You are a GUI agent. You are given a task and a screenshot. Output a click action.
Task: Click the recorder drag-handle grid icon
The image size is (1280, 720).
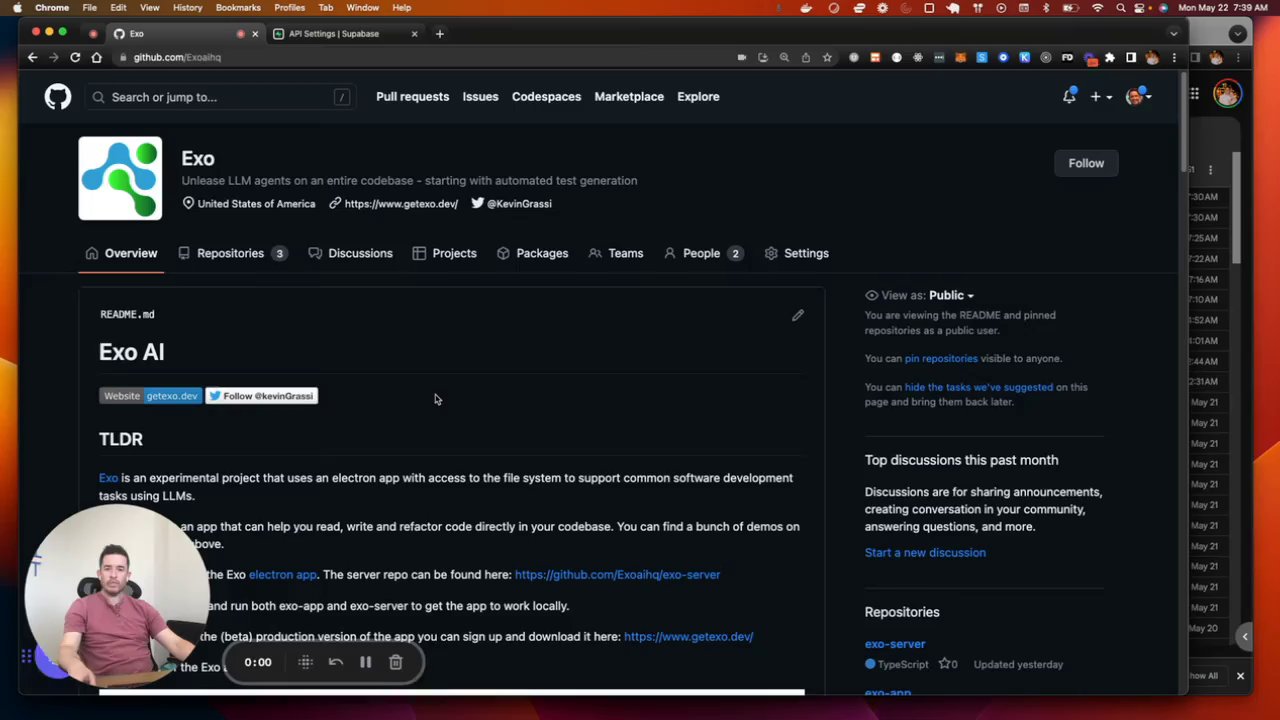click(306, 662)
